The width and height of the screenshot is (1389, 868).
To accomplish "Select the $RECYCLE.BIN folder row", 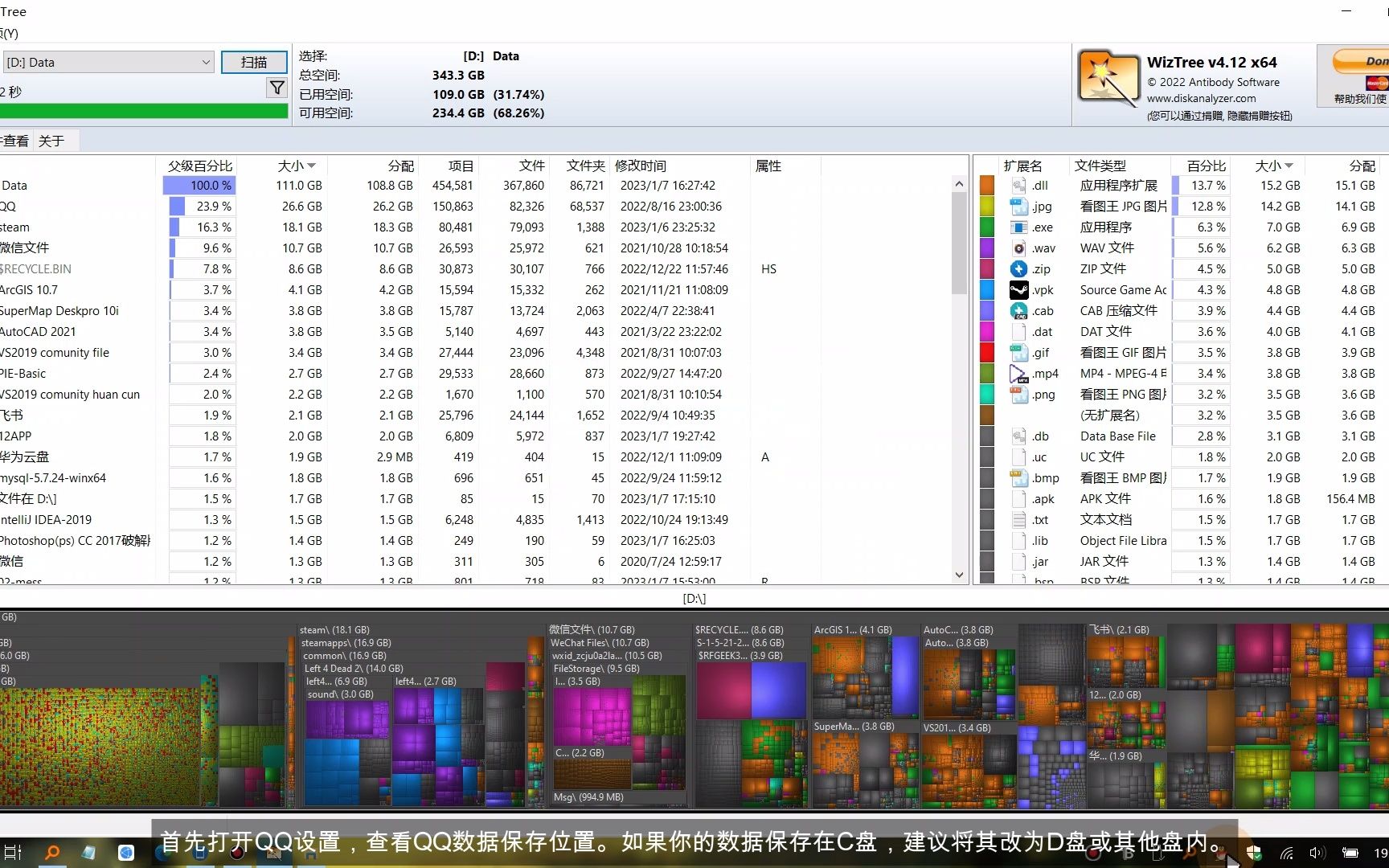I will [x=474, y=269].
